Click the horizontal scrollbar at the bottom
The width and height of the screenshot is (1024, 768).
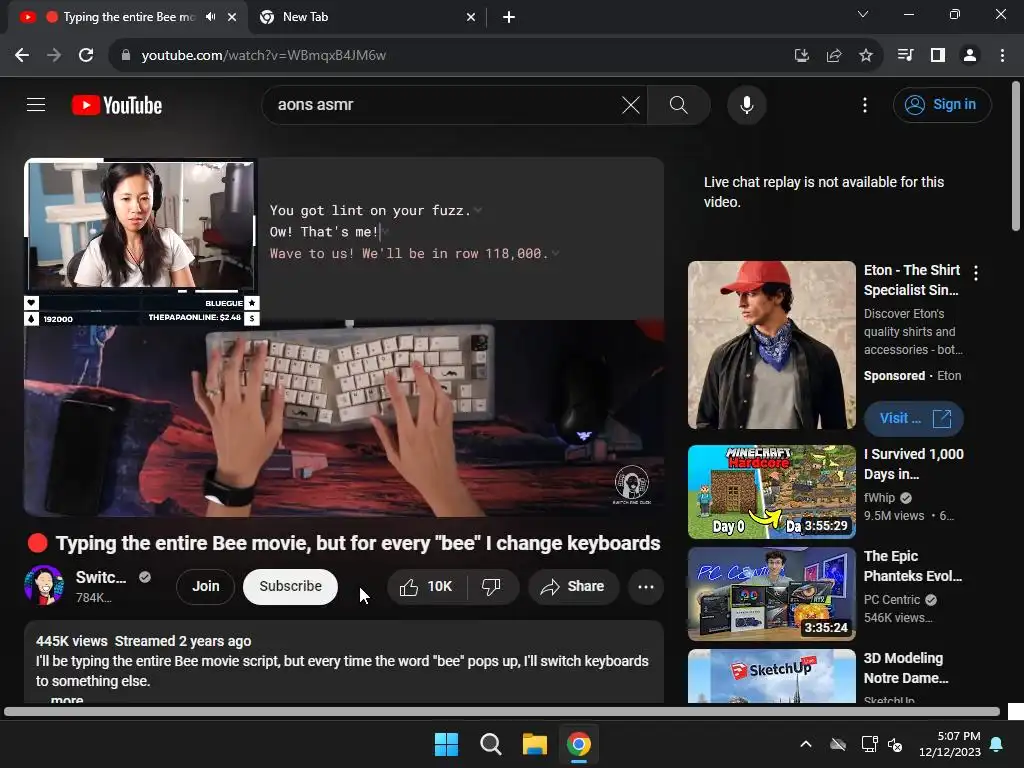[x=502, y=711]
